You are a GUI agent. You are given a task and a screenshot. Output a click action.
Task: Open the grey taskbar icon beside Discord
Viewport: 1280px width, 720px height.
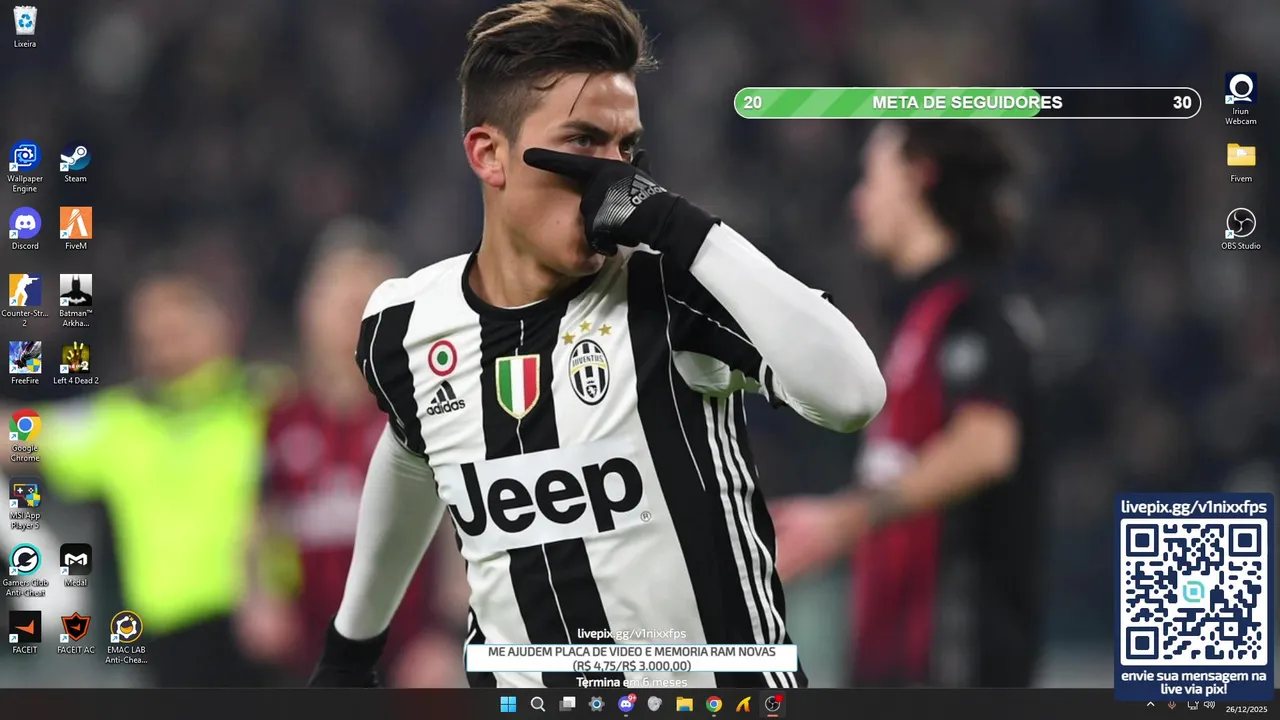[655, 704]
